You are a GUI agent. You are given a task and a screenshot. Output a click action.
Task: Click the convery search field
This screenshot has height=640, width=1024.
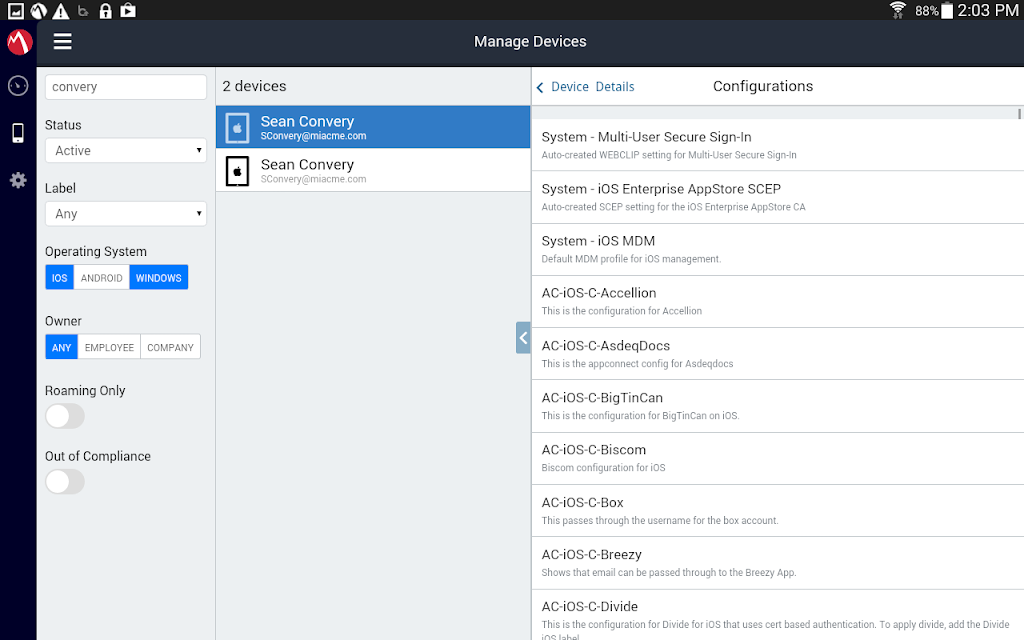point(126,87)
